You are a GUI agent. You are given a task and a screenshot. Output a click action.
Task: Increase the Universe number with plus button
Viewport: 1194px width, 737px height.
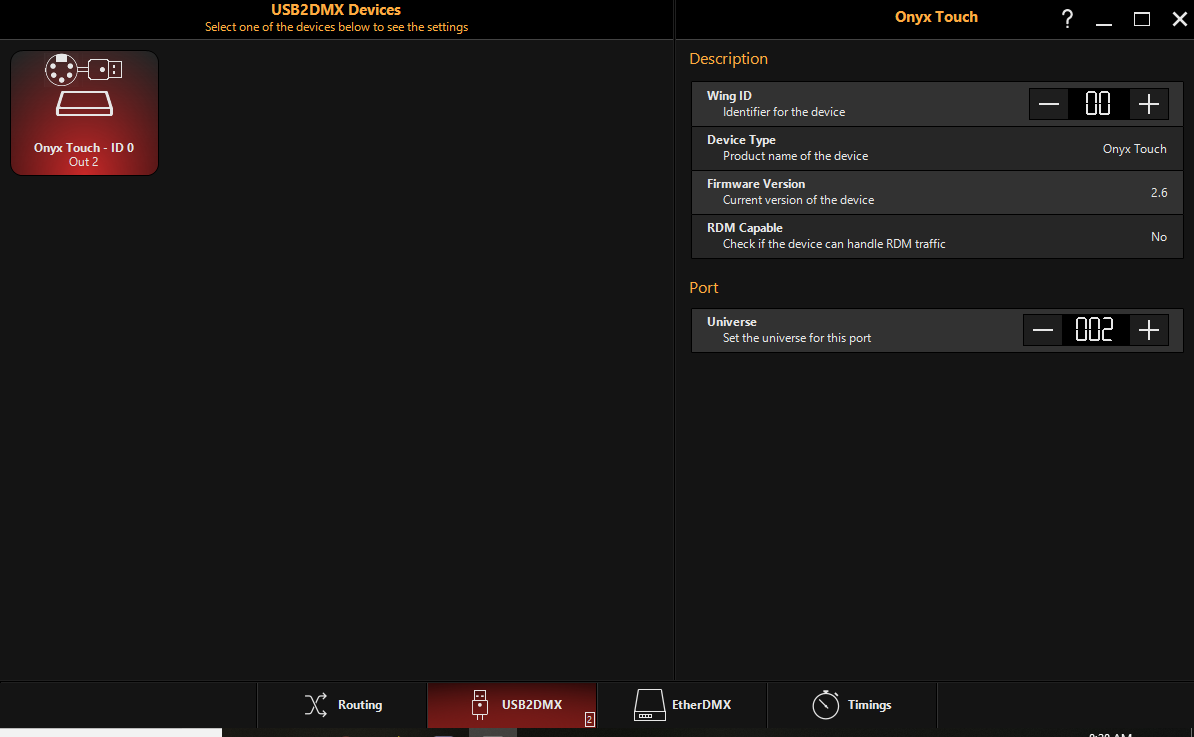(1148, 330)
